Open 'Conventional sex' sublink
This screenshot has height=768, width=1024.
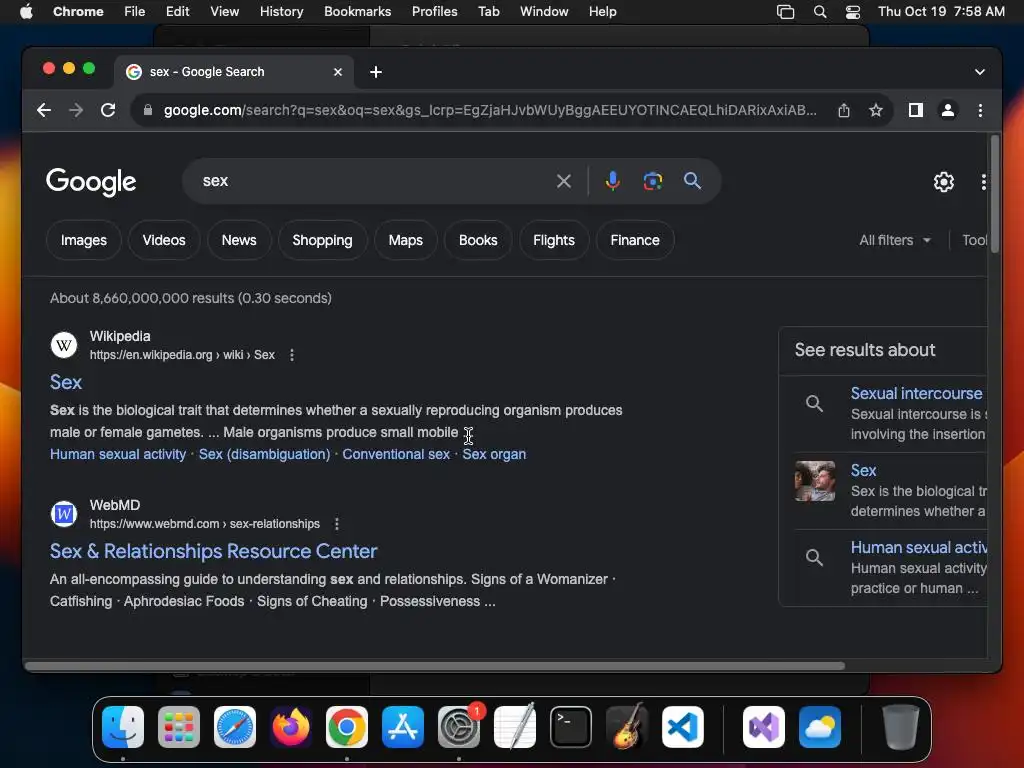[396, 454]
